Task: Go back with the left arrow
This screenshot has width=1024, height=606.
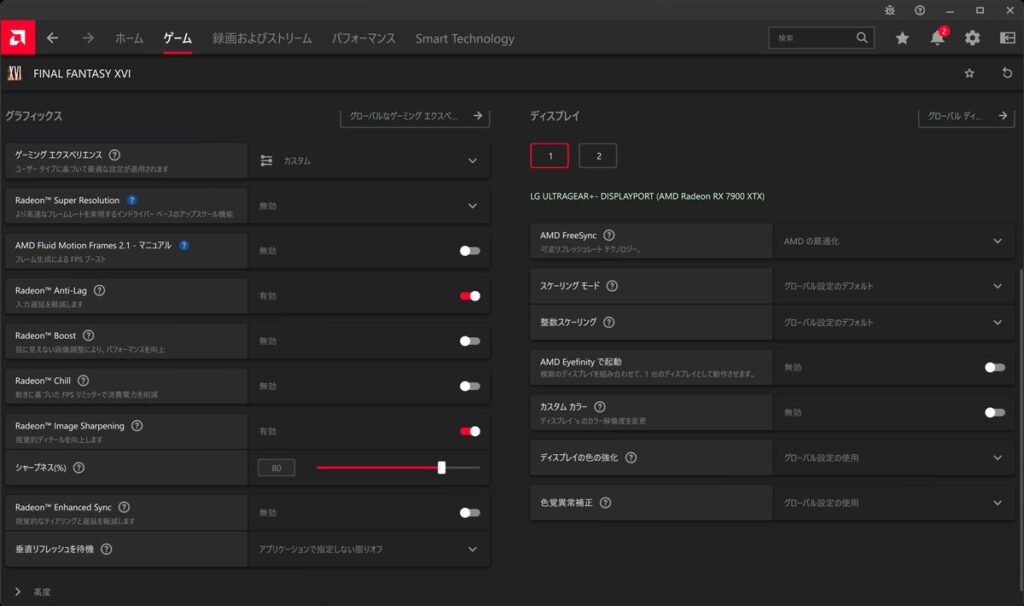Action: pyautogui.click(x=52, y=39)
